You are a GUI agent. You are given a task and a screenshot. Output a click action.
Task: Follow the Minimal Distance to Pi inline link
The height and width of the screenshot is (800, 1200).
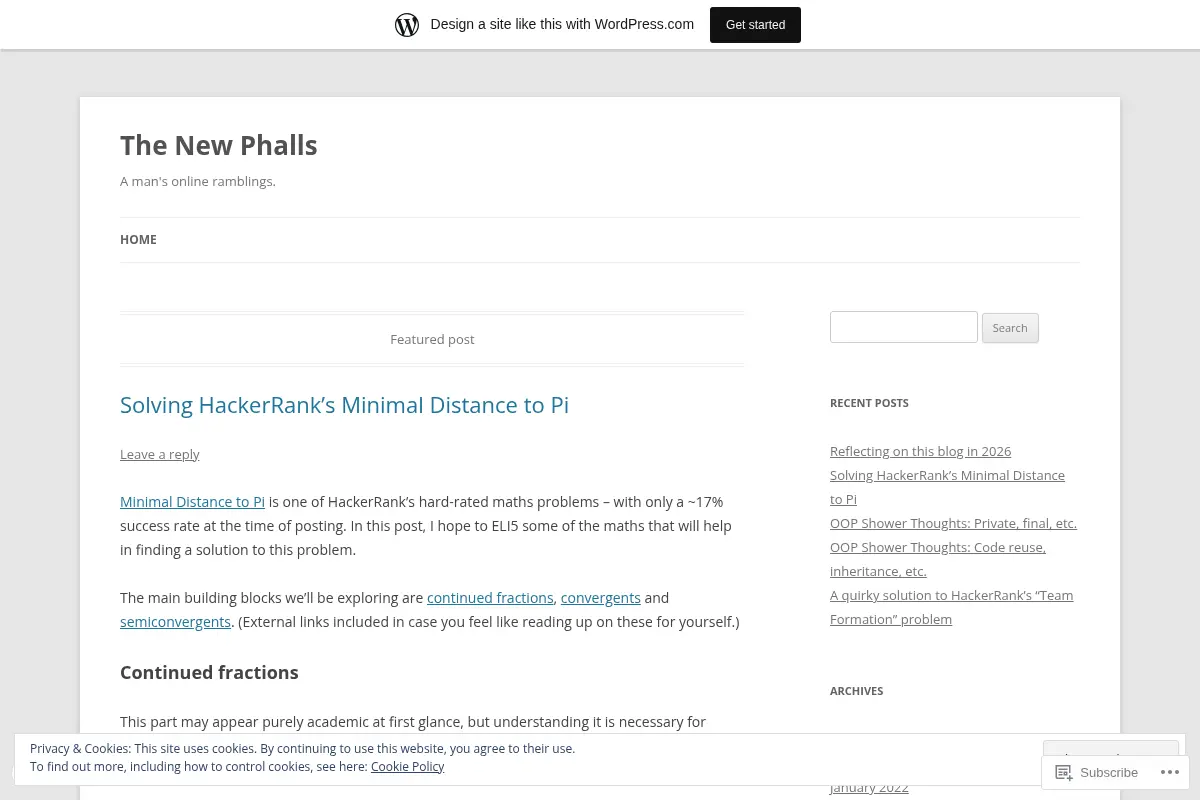click(192, 502)
